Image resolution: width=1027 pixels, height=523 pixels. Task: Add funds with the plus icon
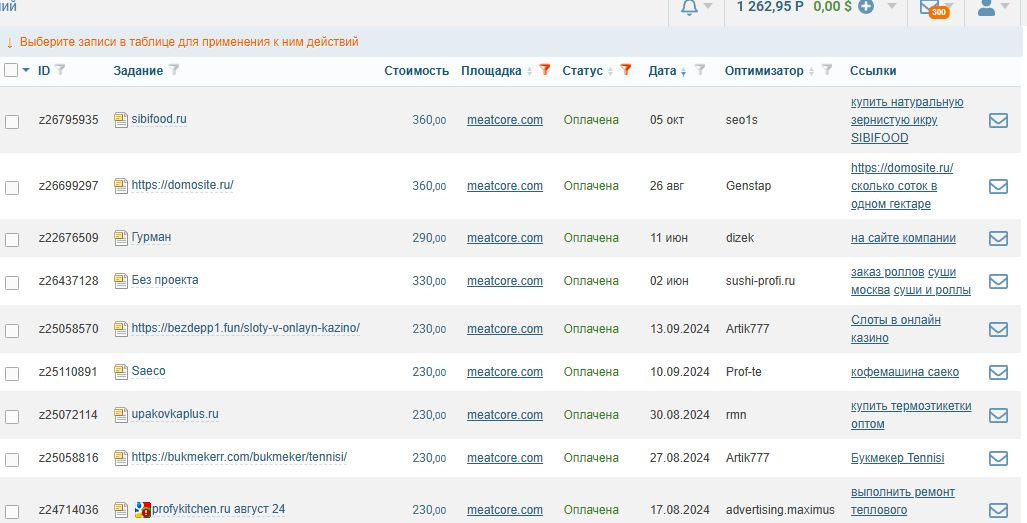tap(866, 7)
